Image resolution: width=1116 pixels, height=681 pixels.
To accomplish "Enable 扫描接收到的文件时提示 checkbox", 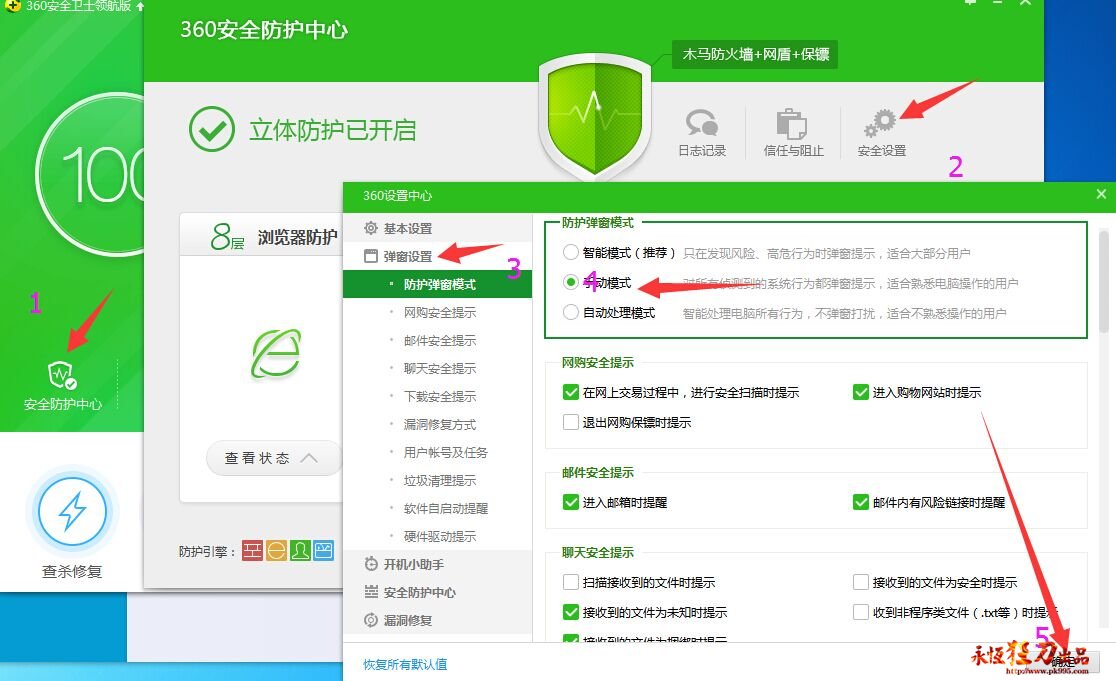I will (571, 582).
